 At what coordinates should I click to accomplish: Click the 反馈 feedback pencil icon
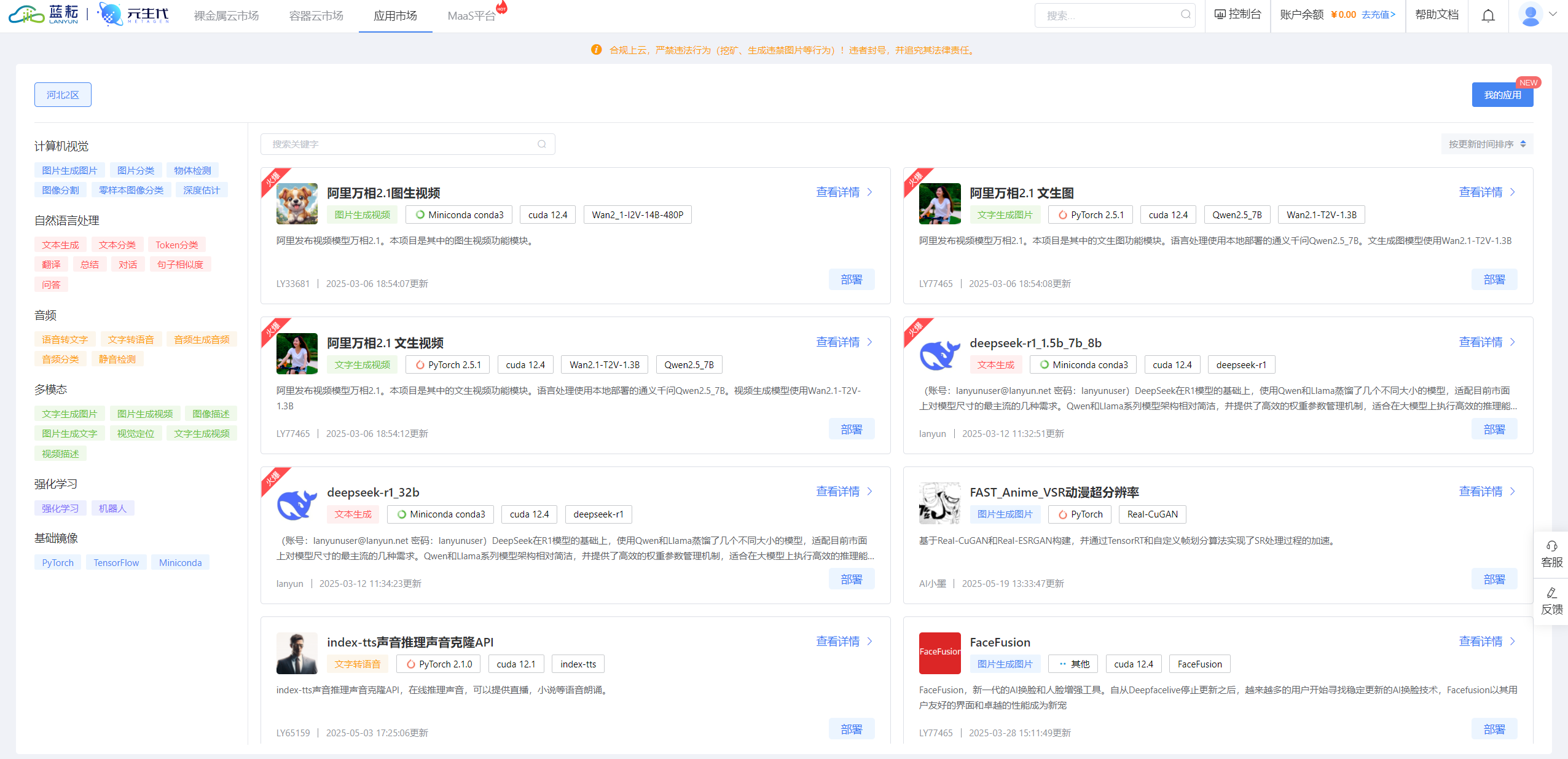pos(1551,594)
